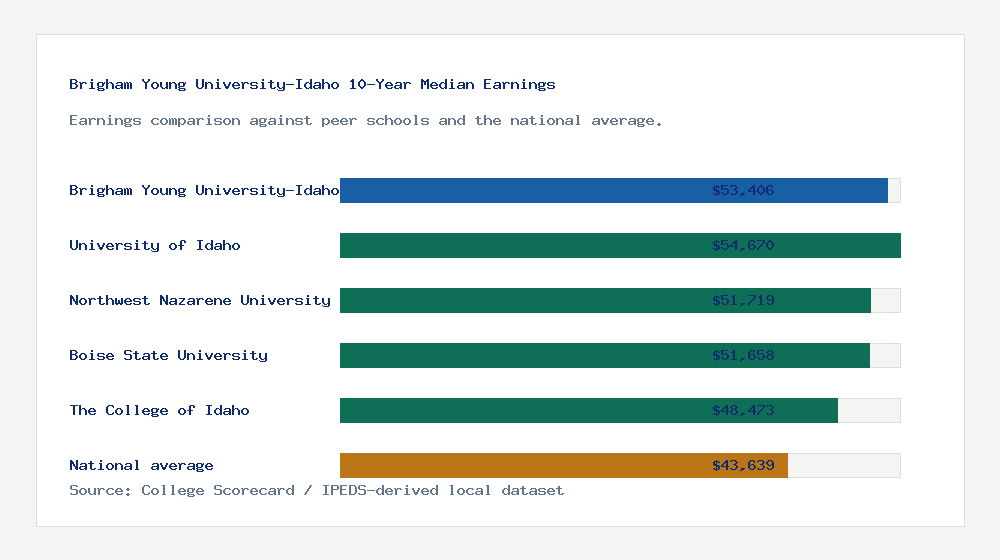The width and height of the screenshot is (1000, 560).
Task: Click the source note 'College Scorecard / IPEDS-derived'
Action: click(290, 490)
